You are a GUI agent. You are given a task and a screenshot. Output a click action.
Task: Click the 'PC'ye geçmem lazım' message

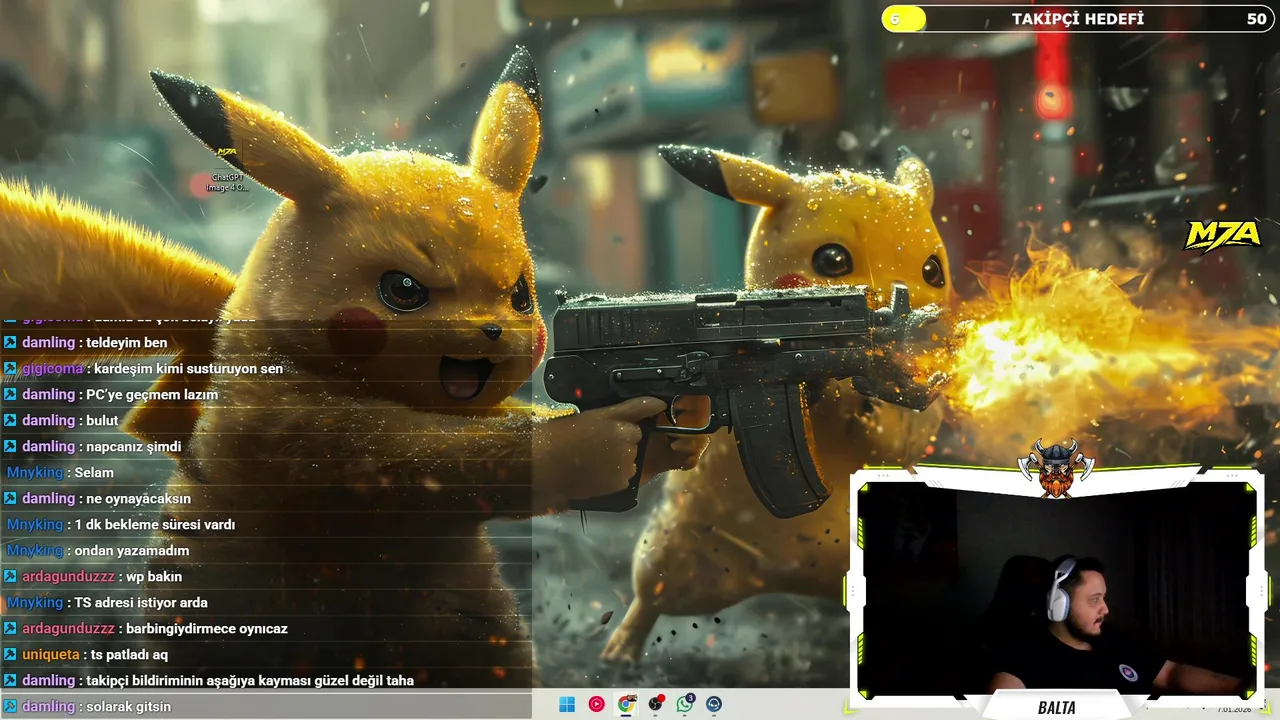[x=152, y=394]
